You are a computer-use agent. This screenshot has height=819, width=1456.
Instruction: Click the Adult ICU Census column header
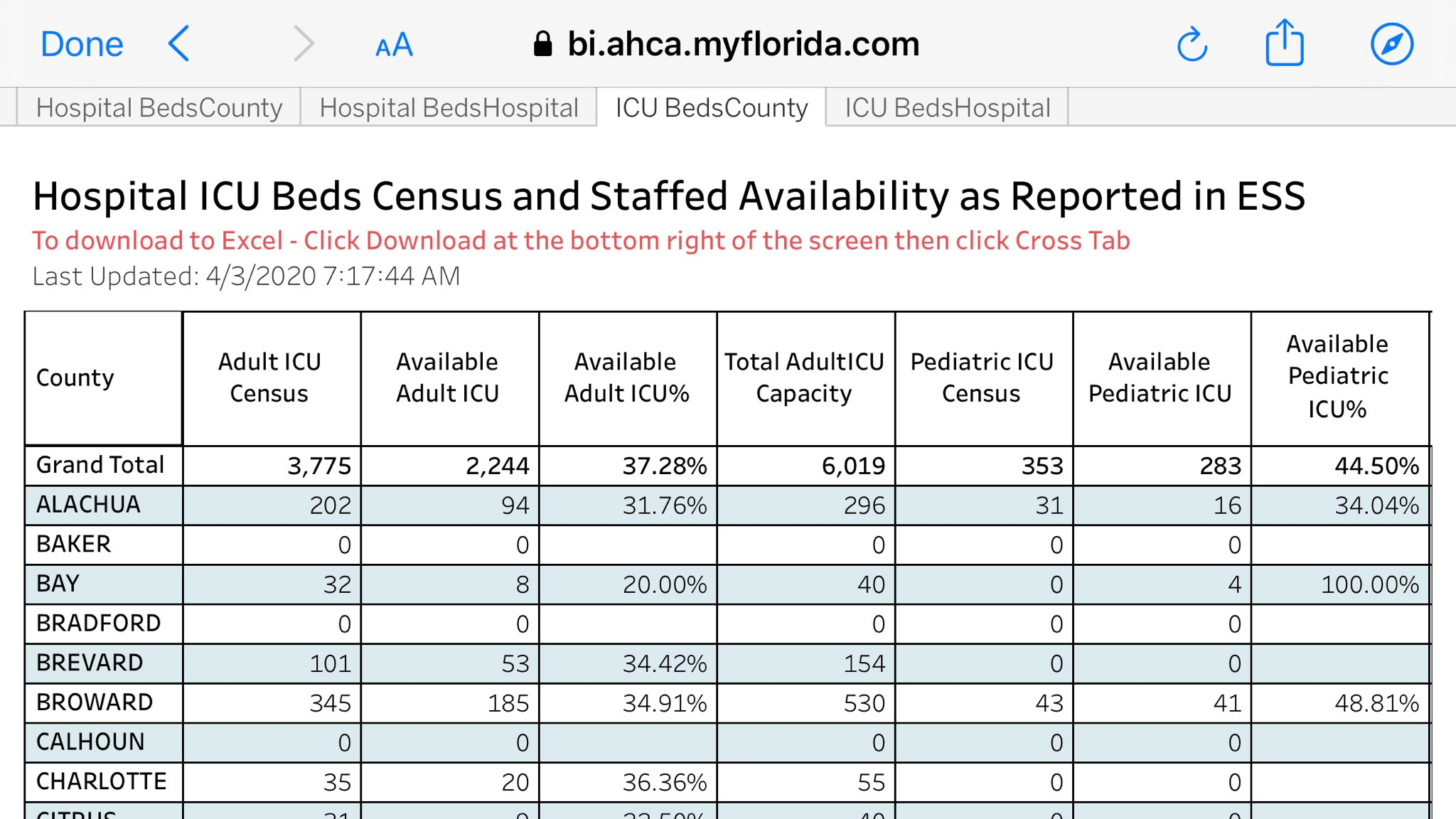click(x=269, y=378)
